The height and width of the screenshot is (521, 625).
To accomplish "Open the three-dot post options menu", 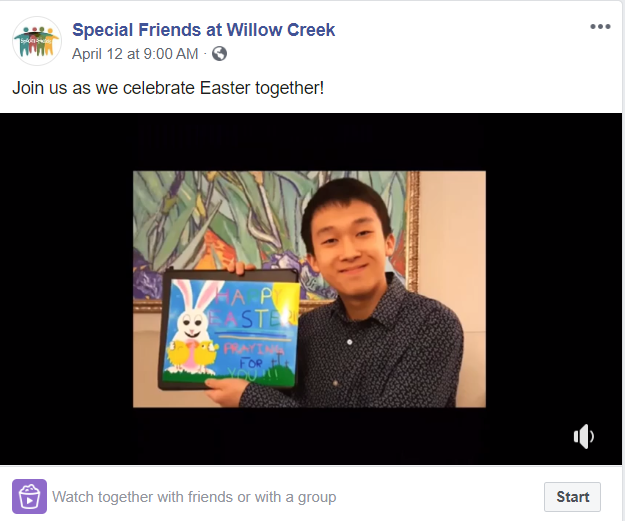I will (x=600, y=27).
